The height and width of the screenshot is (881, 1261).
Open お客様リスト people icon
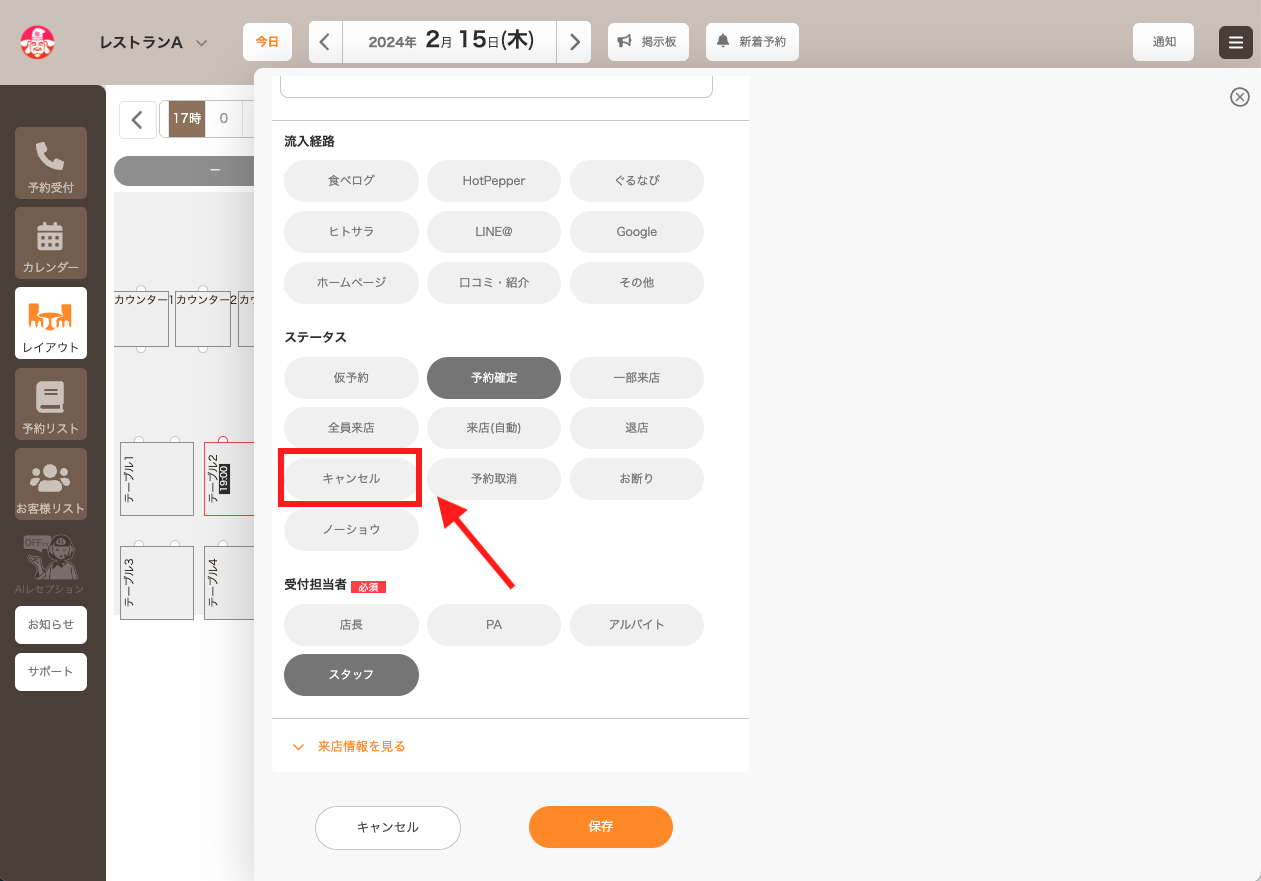coord(50,484)
